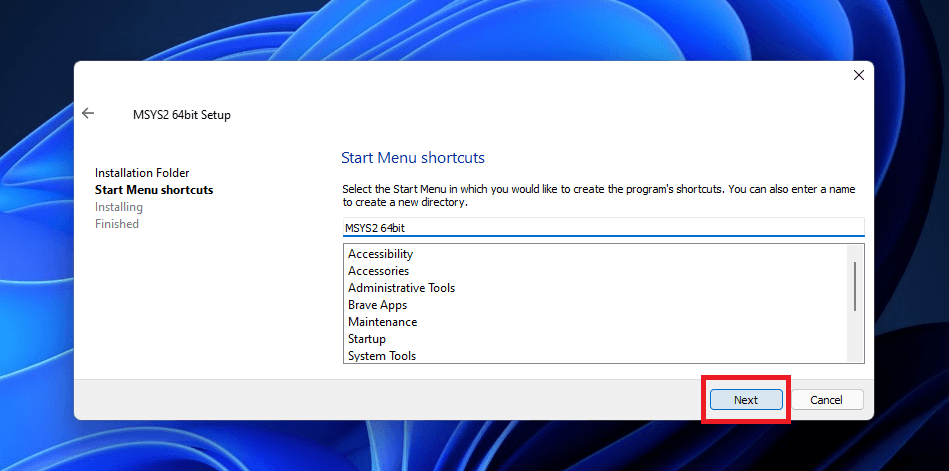Click the Installing step label

[x=119, y=207]
